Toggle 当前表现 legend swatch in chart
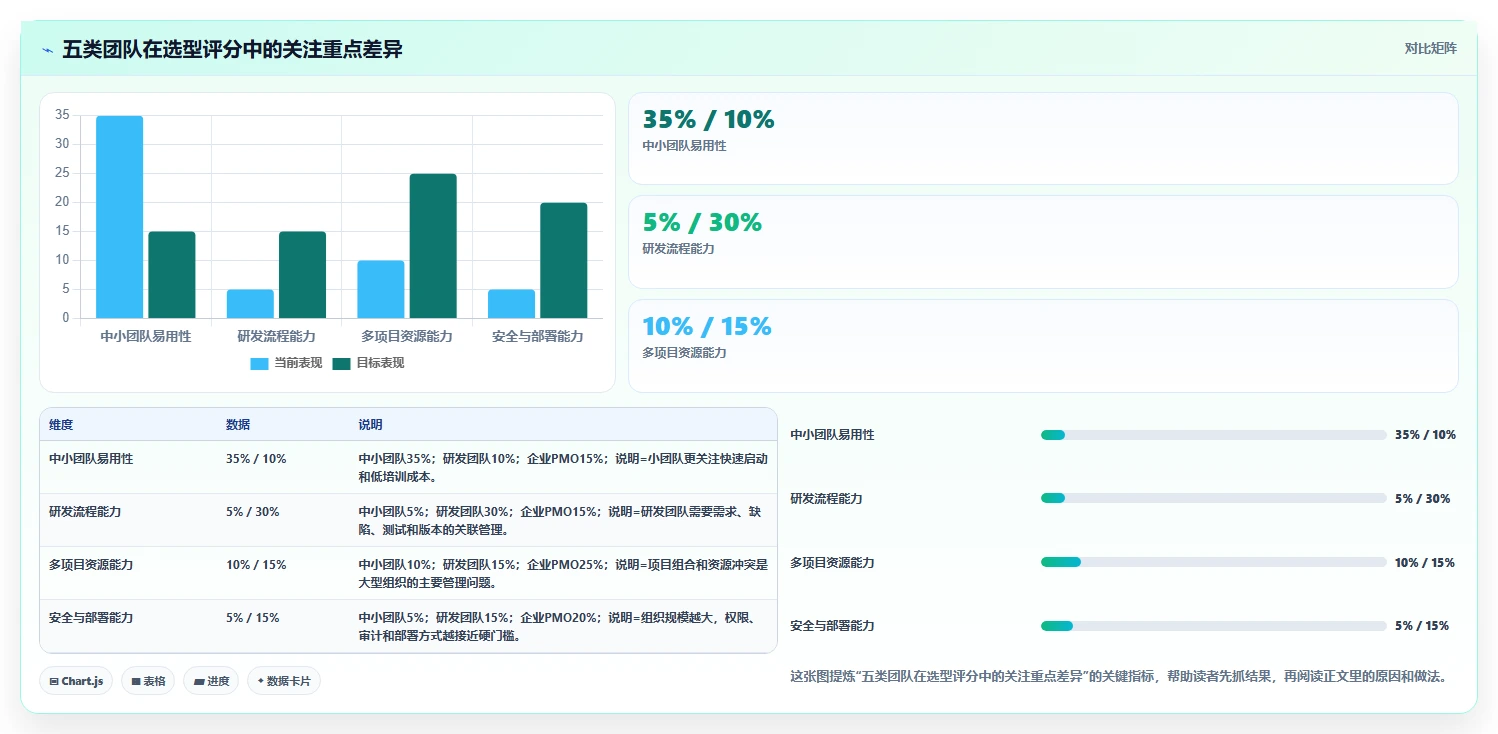The height and width of the screenshot is (734, 1498). (x=259, y=363)
